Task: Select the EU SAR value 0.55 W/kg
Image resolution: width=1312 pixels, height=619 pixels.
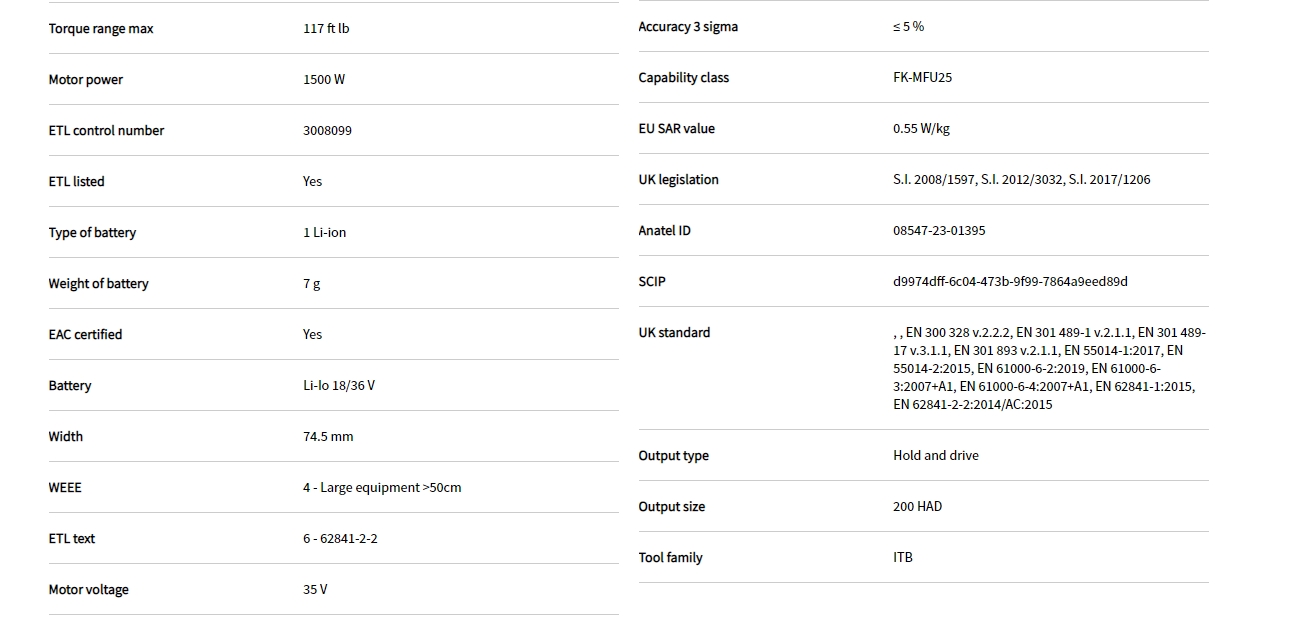Action: [x=921, y=129]
